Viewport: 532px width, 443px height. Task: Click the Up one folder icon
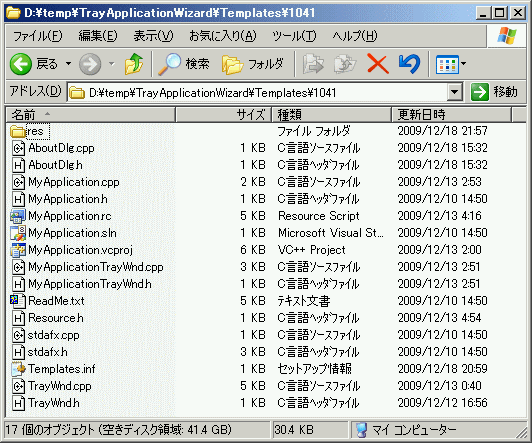134,64
